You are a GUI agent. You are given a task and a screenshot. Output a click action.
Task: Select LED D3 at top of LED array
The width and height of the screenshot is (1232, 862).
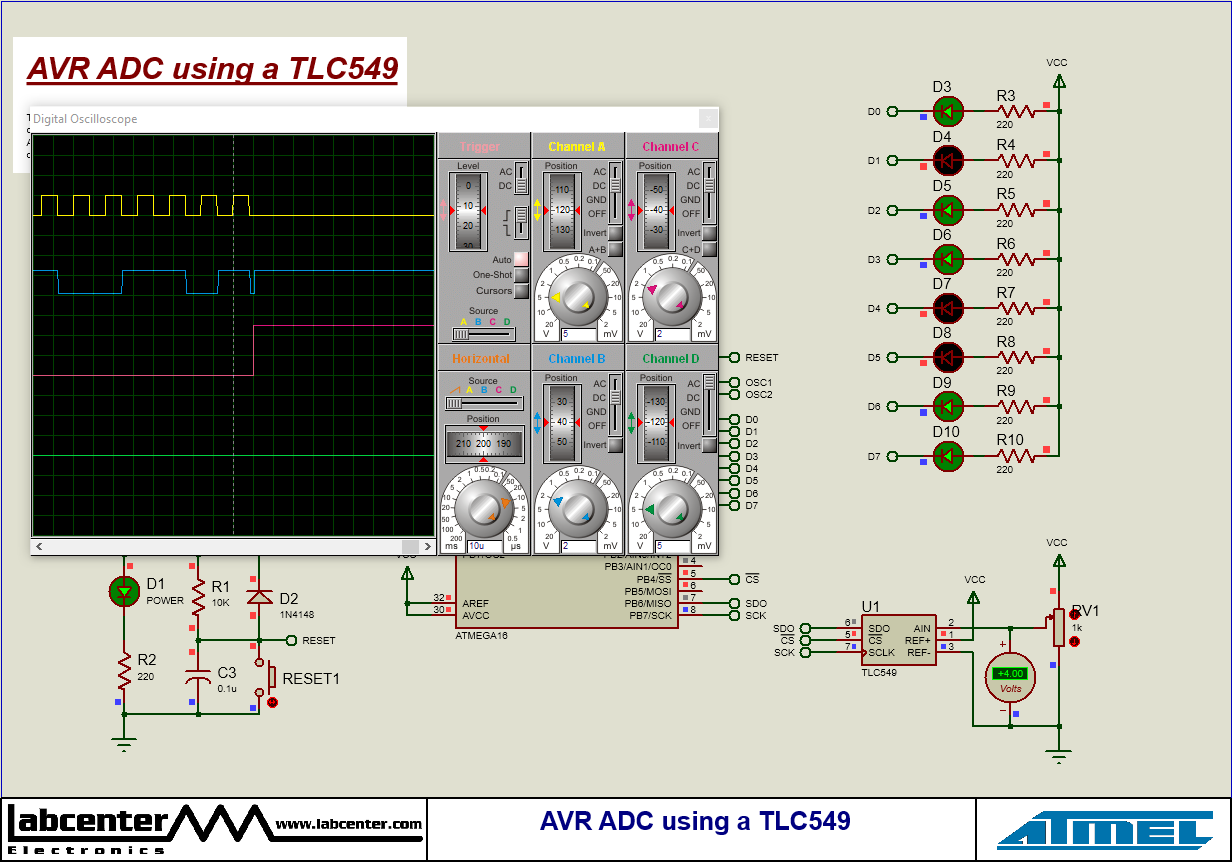click(x=948, y=111)
